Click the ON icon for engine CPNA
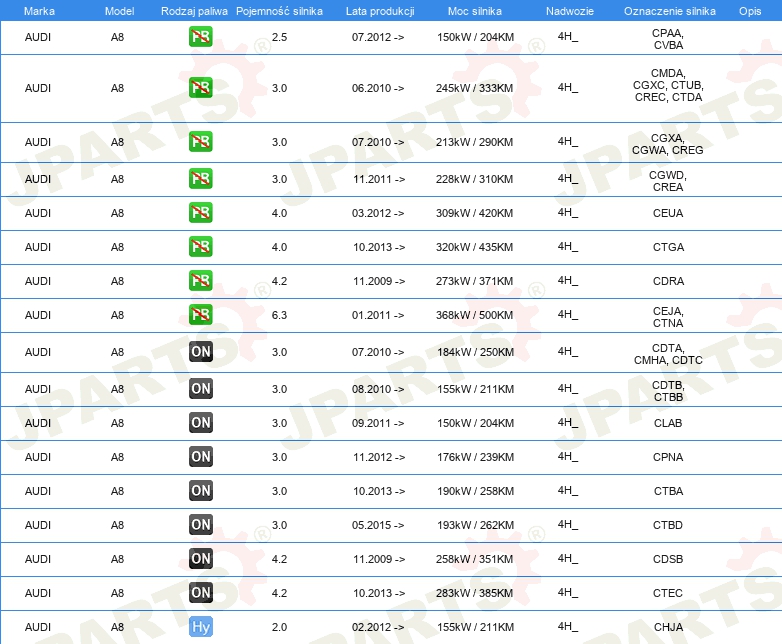Viewport: 782px width, 644px height. [201, 457]
